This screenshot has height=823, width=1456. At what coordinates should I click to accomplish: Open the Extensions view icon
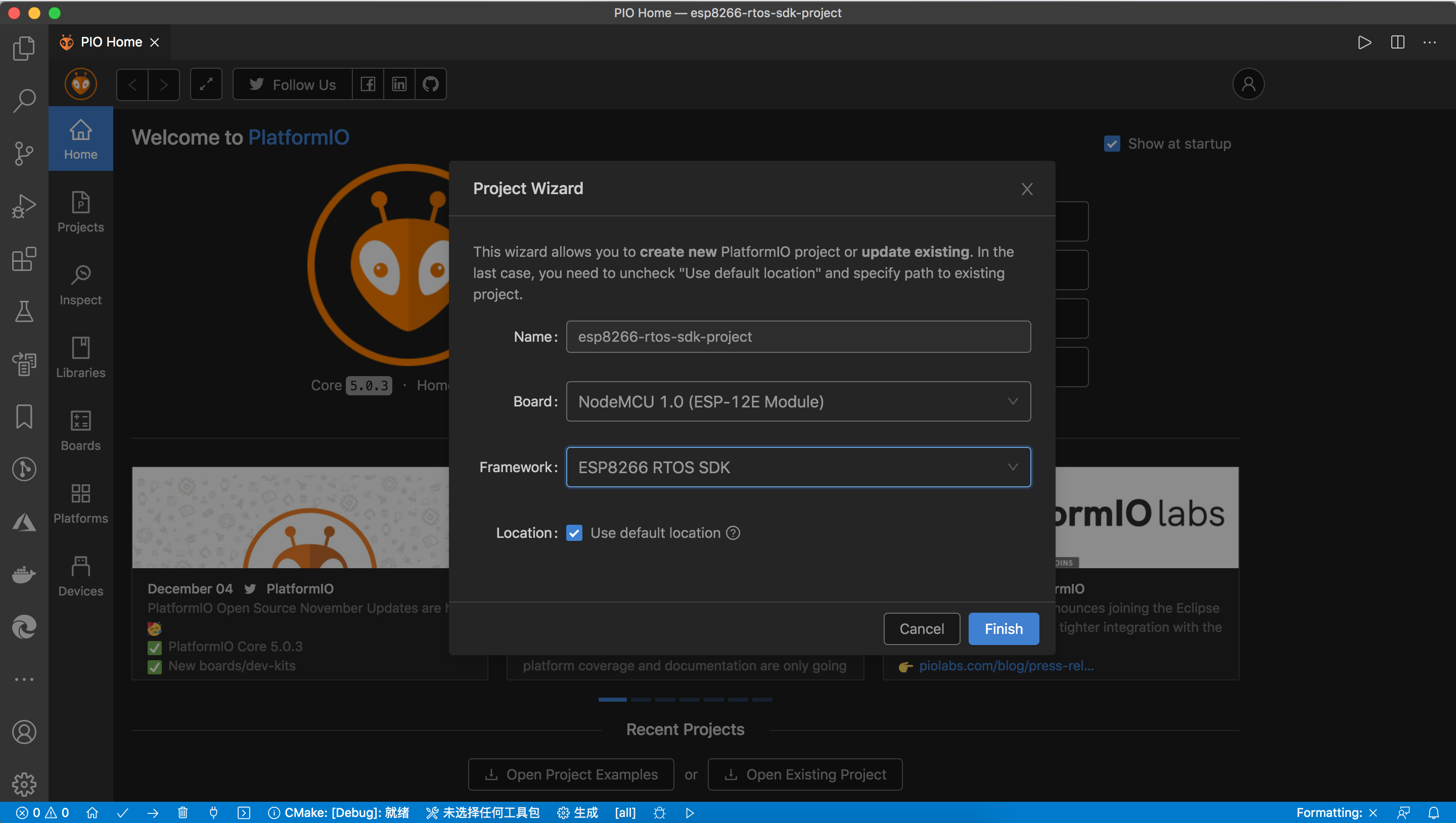point(24,259)
